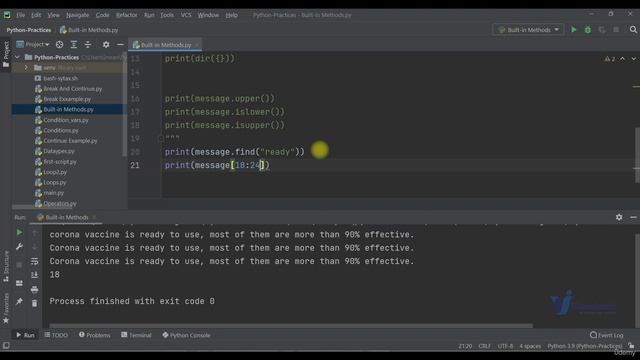Expand the venv folder
The width and height of the screenshot is (640, 360).
[27, 68]
